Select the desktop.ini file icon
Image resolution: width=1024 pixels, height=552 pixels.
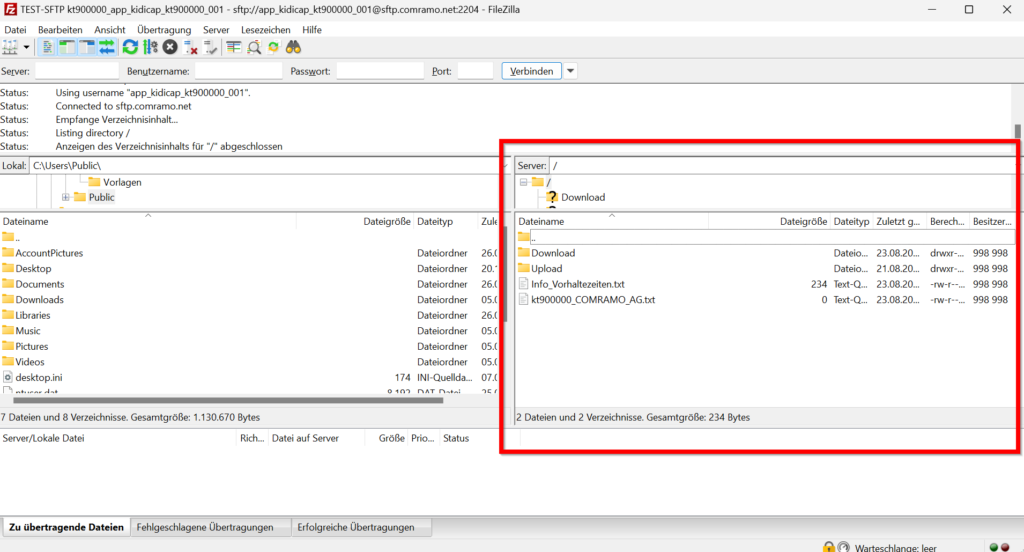coord(8,377)
